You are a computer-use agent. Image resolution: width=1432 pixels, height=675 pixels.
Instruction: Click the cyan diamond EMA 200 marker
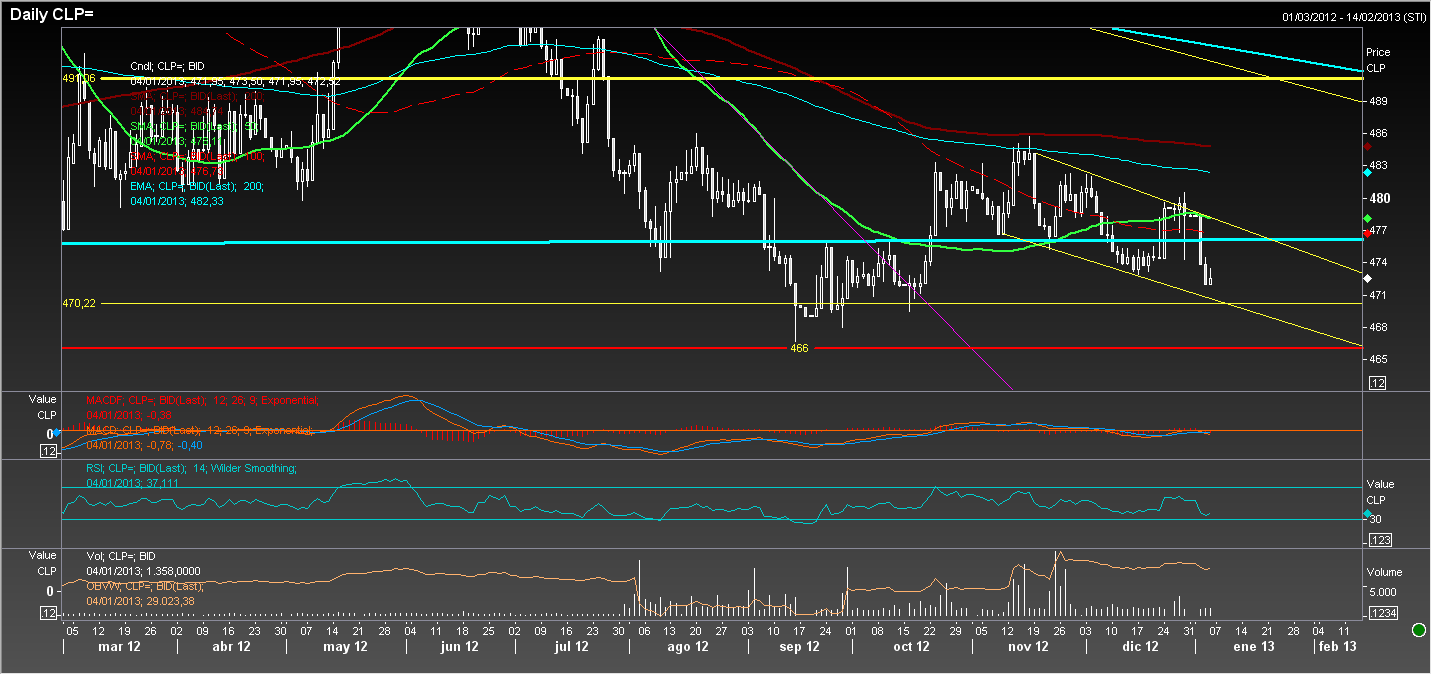(1367, 173)
